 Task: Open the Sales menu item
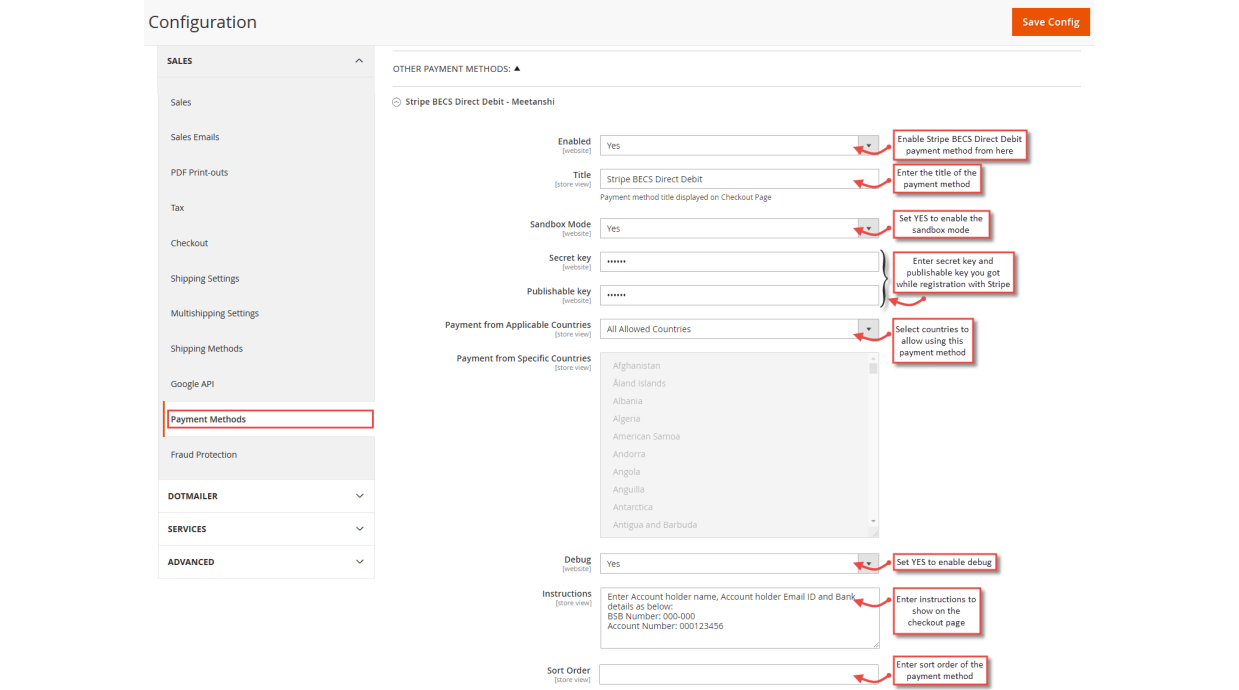tap(181, 102)
